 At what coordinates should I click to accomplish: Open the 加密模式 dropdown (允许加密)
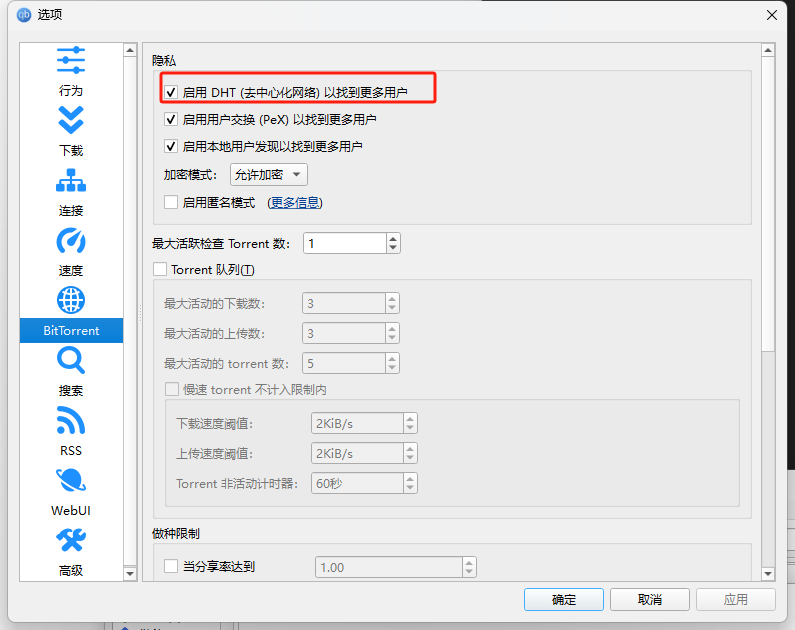(268, 175)
